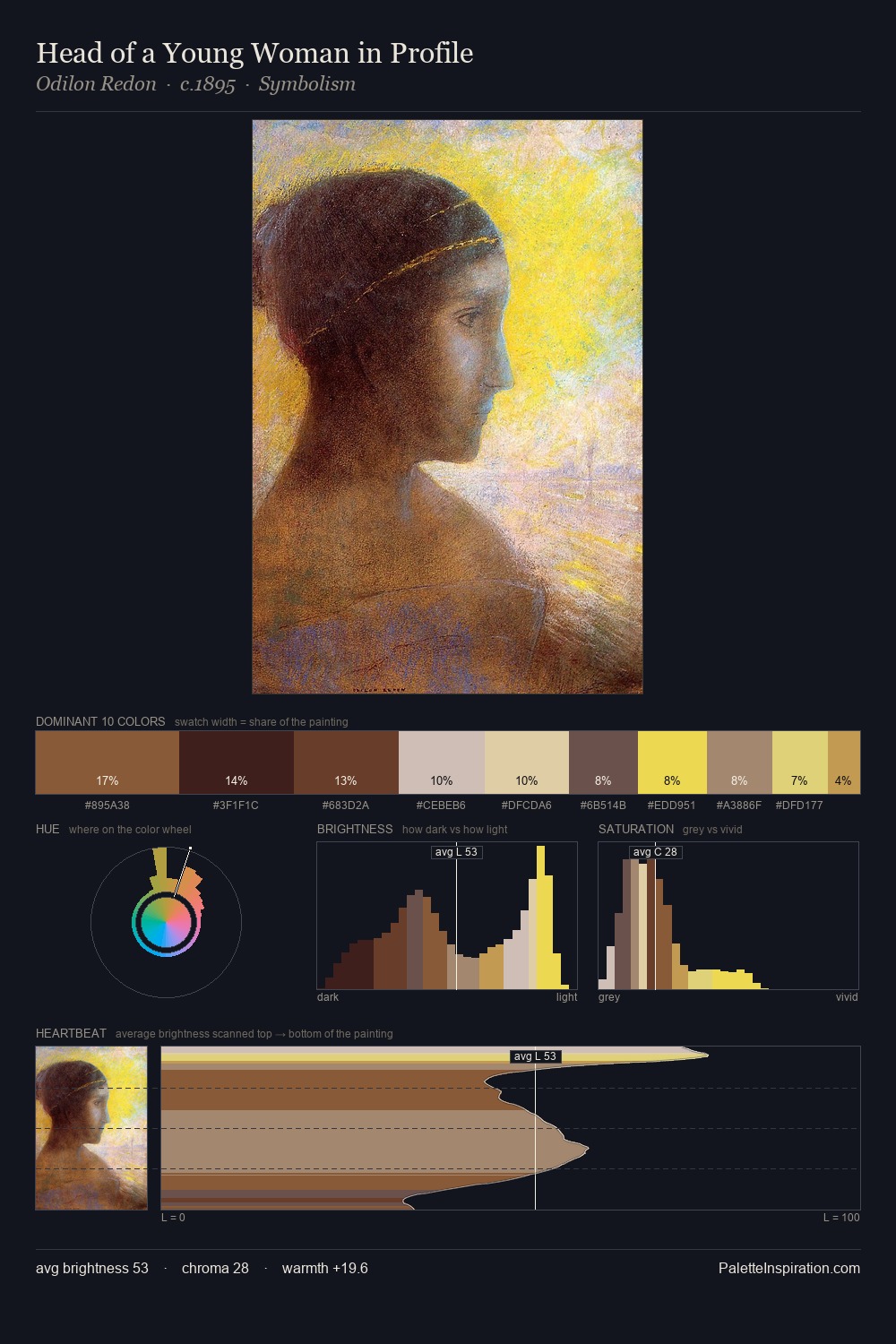Click the hex code #CEBEB6
Viewport: 896px width, 1344px height.
coord(442,805)
